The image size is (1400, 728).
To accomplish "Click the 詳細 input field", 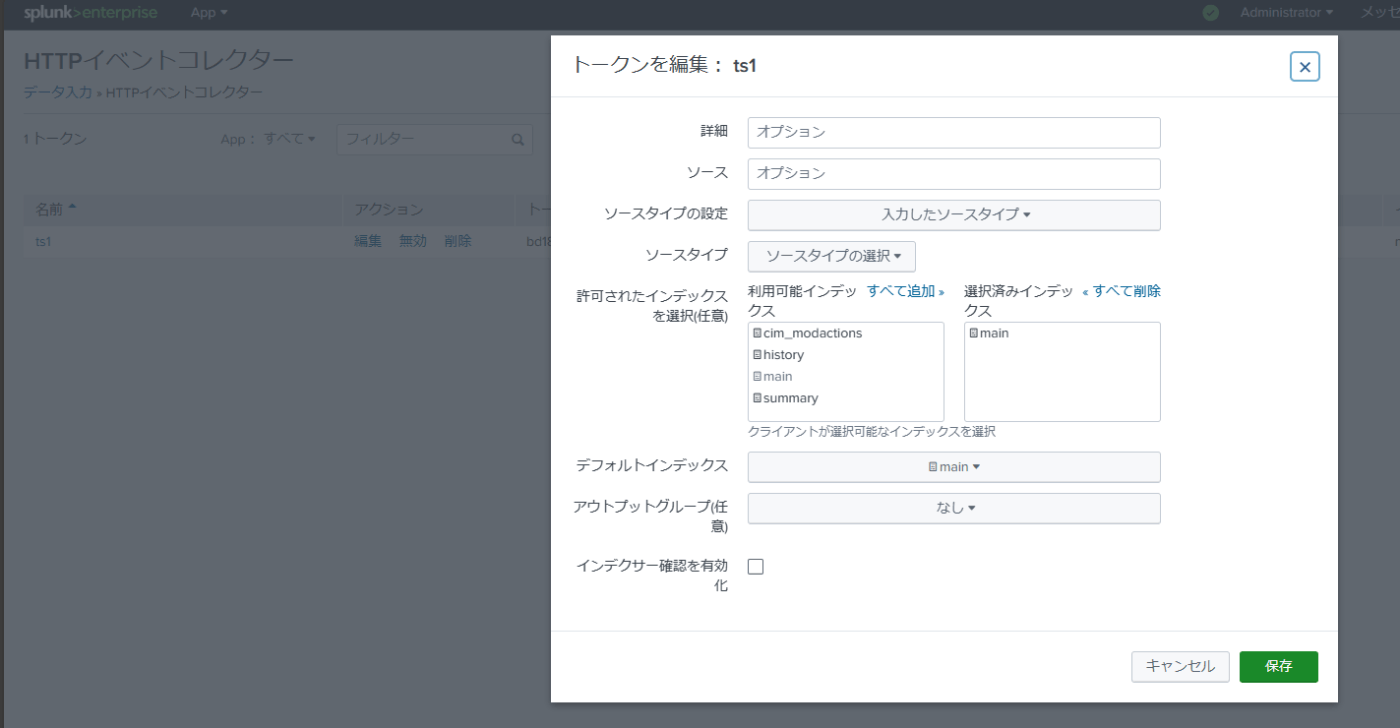I will (954, 132).
